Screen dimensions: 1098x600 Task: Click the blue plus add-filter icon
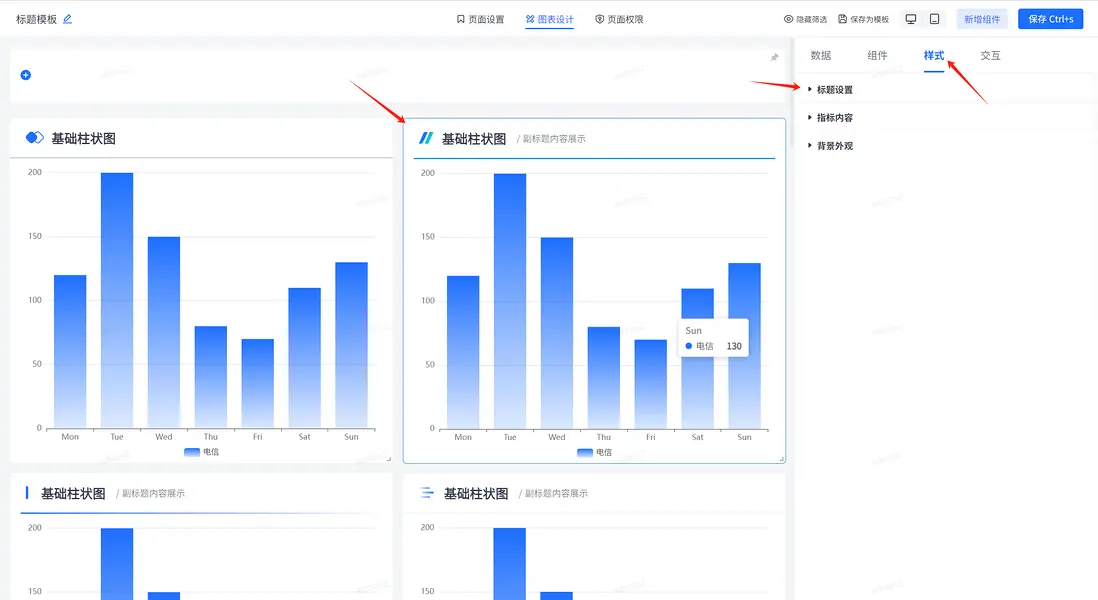coord(26,75)
